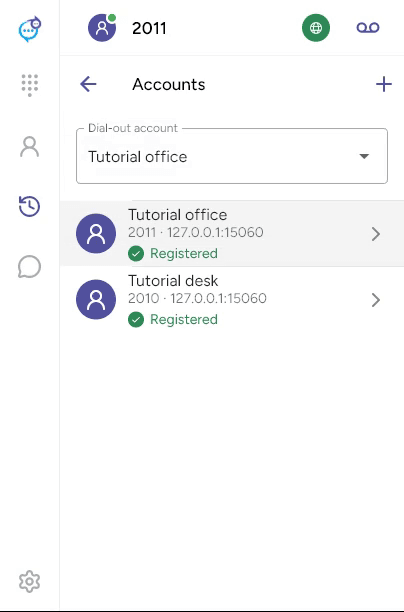Click the Accounts heading
Viewport: 404px width, 612px height.
(169, 84)
